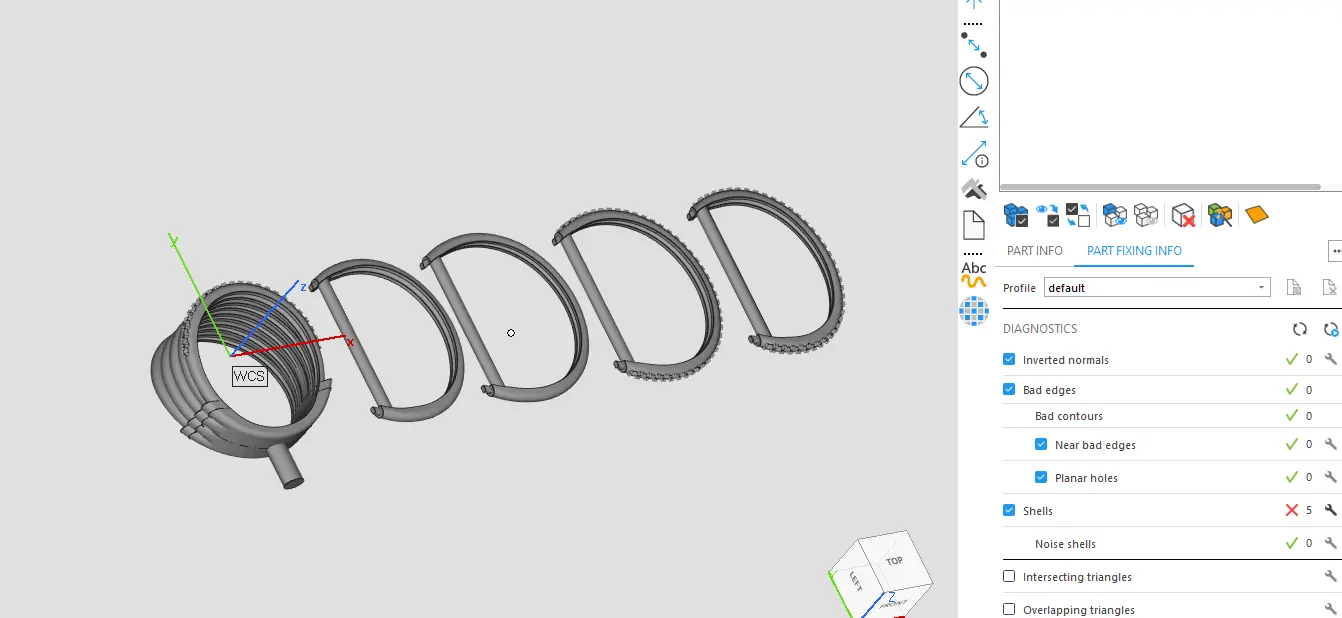Toggle the Planar holes checkbox
The image size is (1342, 618).
[1041, 477]
